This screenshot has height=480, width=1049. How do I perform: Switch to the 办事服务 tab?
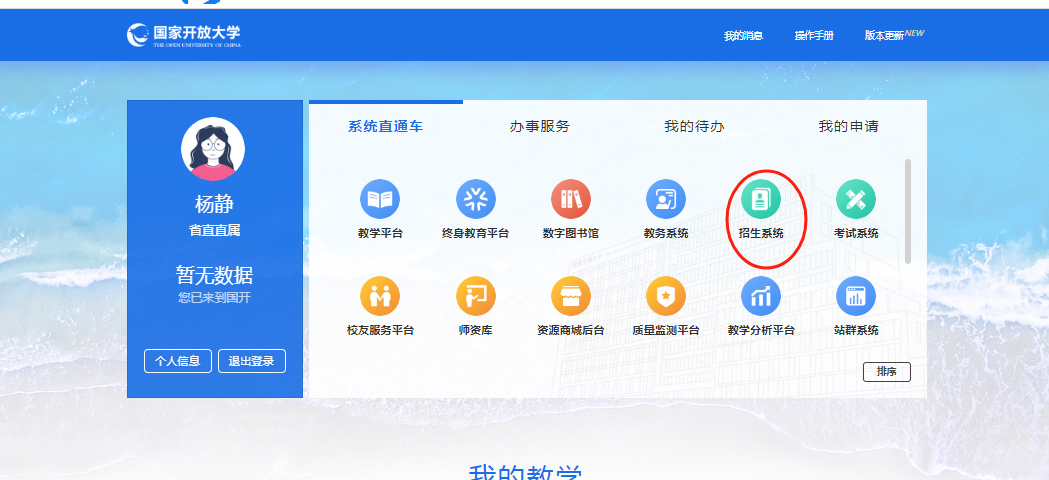point(540,127)
